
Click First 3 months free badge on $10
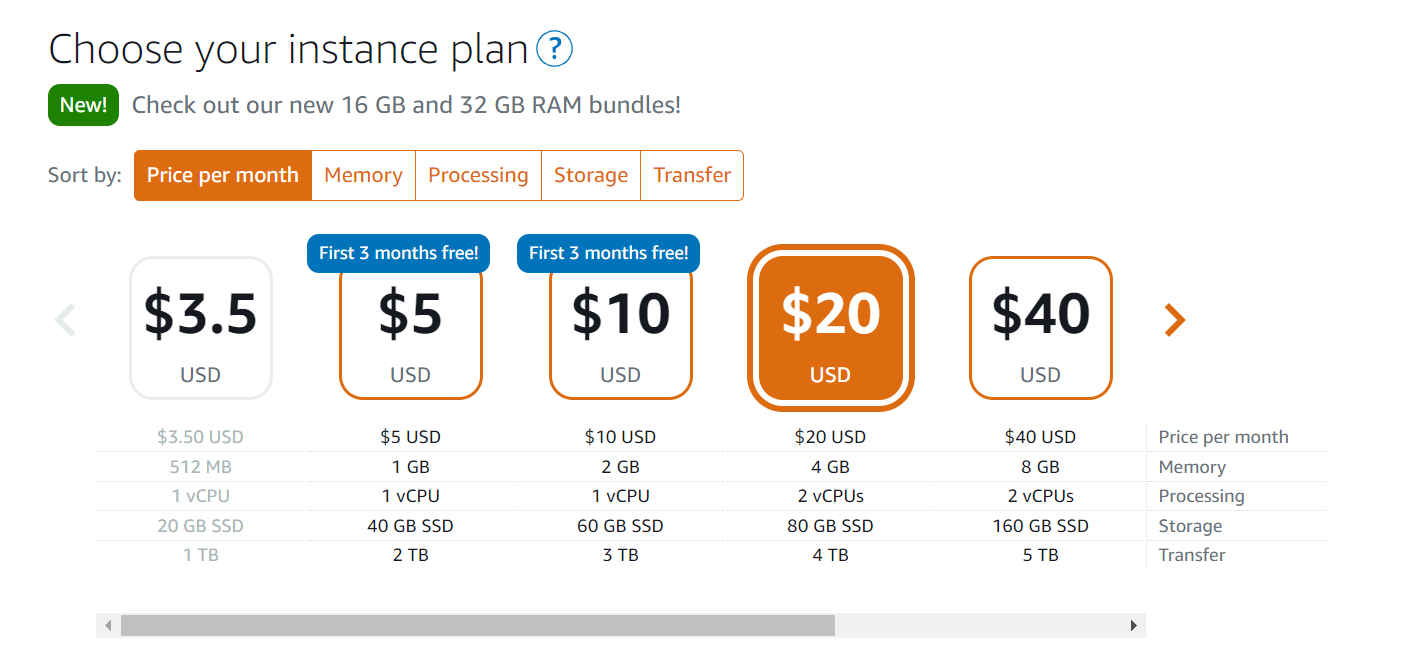608,253
